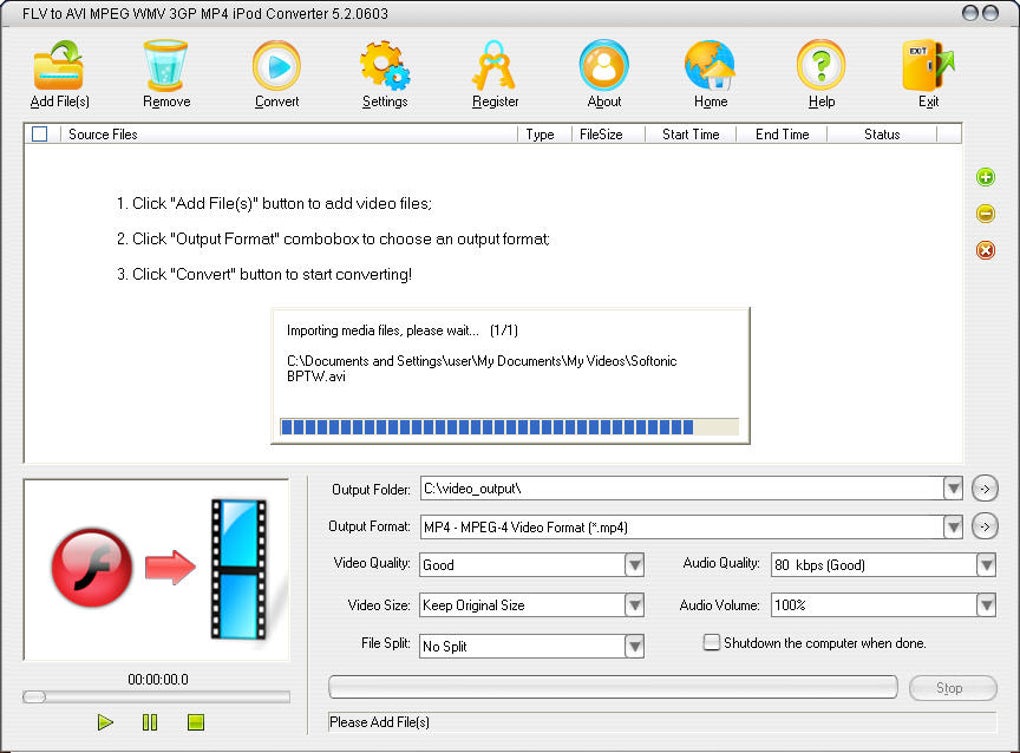Click the About person icon

pos(604,65)
